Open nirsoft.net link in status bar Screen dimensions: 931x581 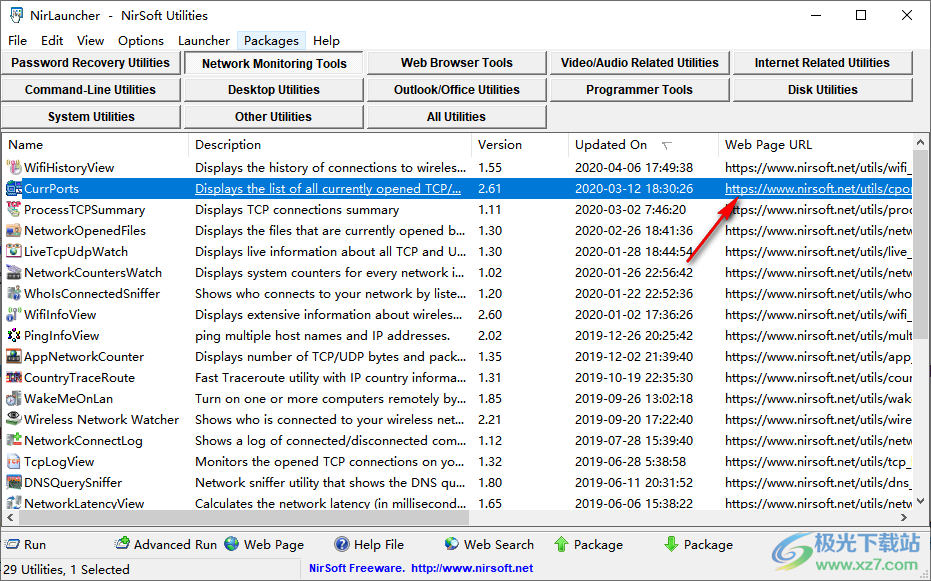click(472, 568)
